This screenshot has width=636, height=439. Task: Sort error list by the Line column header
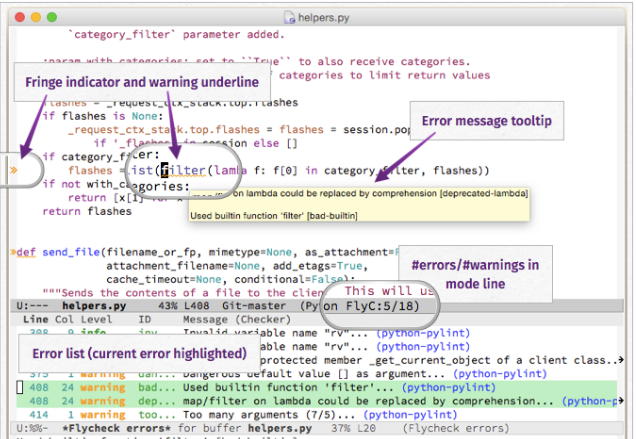pyautogui.click(x=35, y=319)
